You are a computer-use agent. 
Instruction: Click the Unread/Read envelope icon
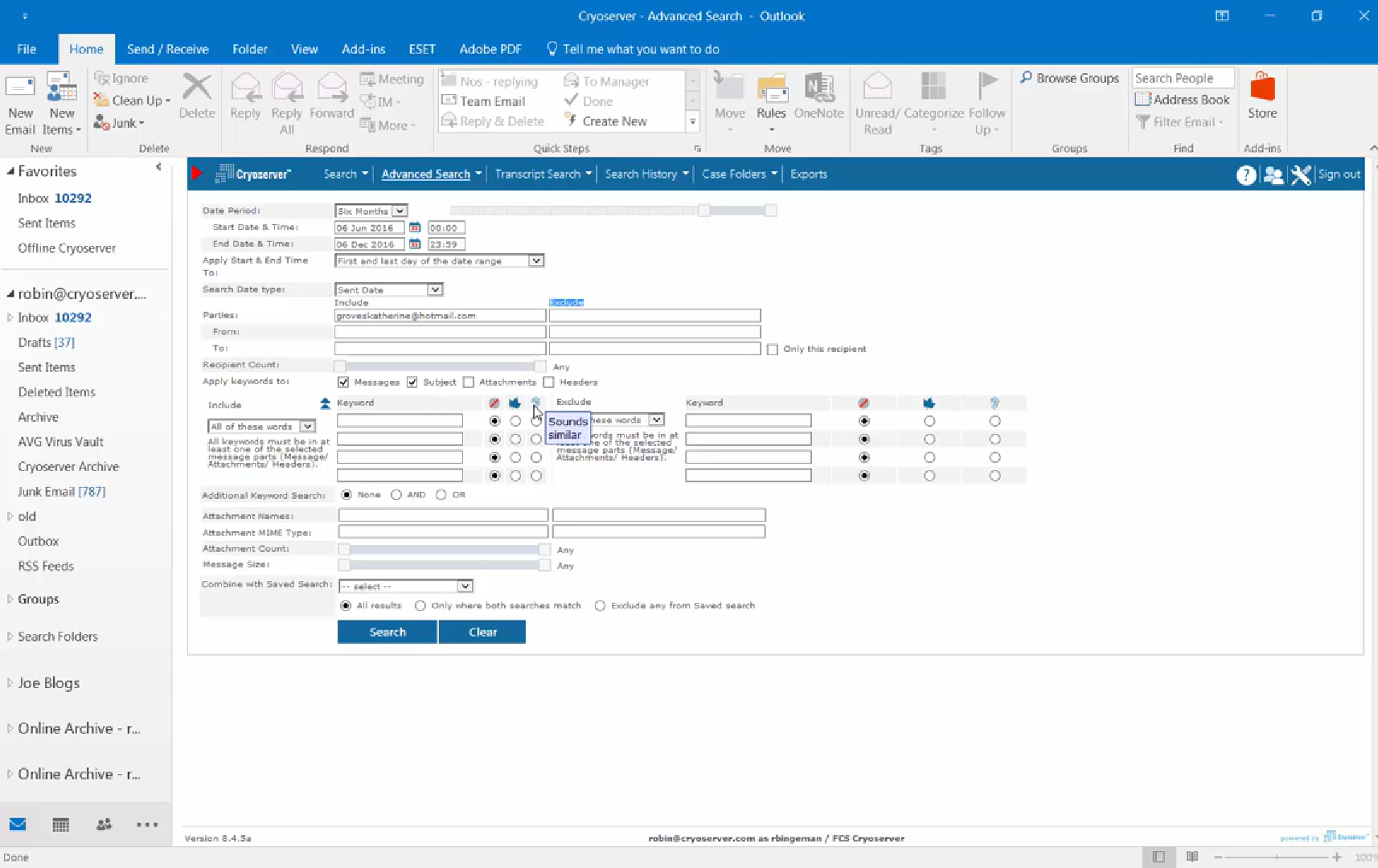click(x=877, y=87)
